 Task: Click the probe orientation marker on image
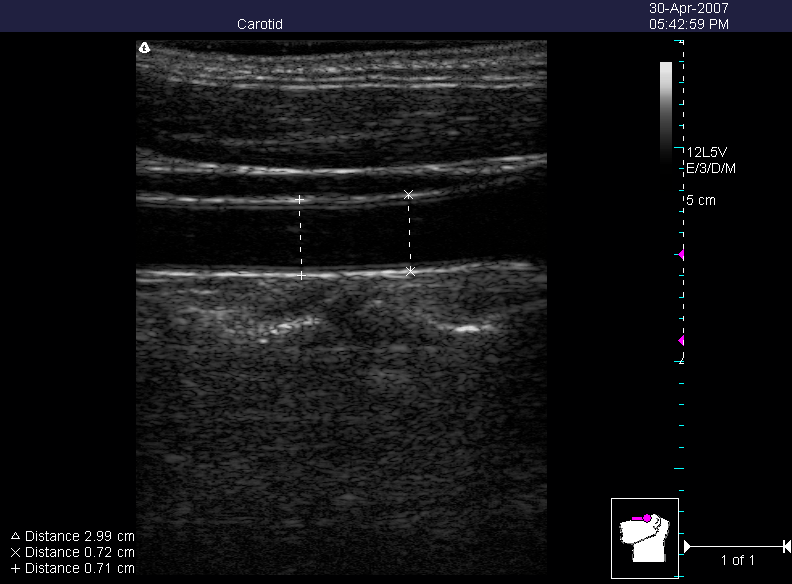click(144, 47)
